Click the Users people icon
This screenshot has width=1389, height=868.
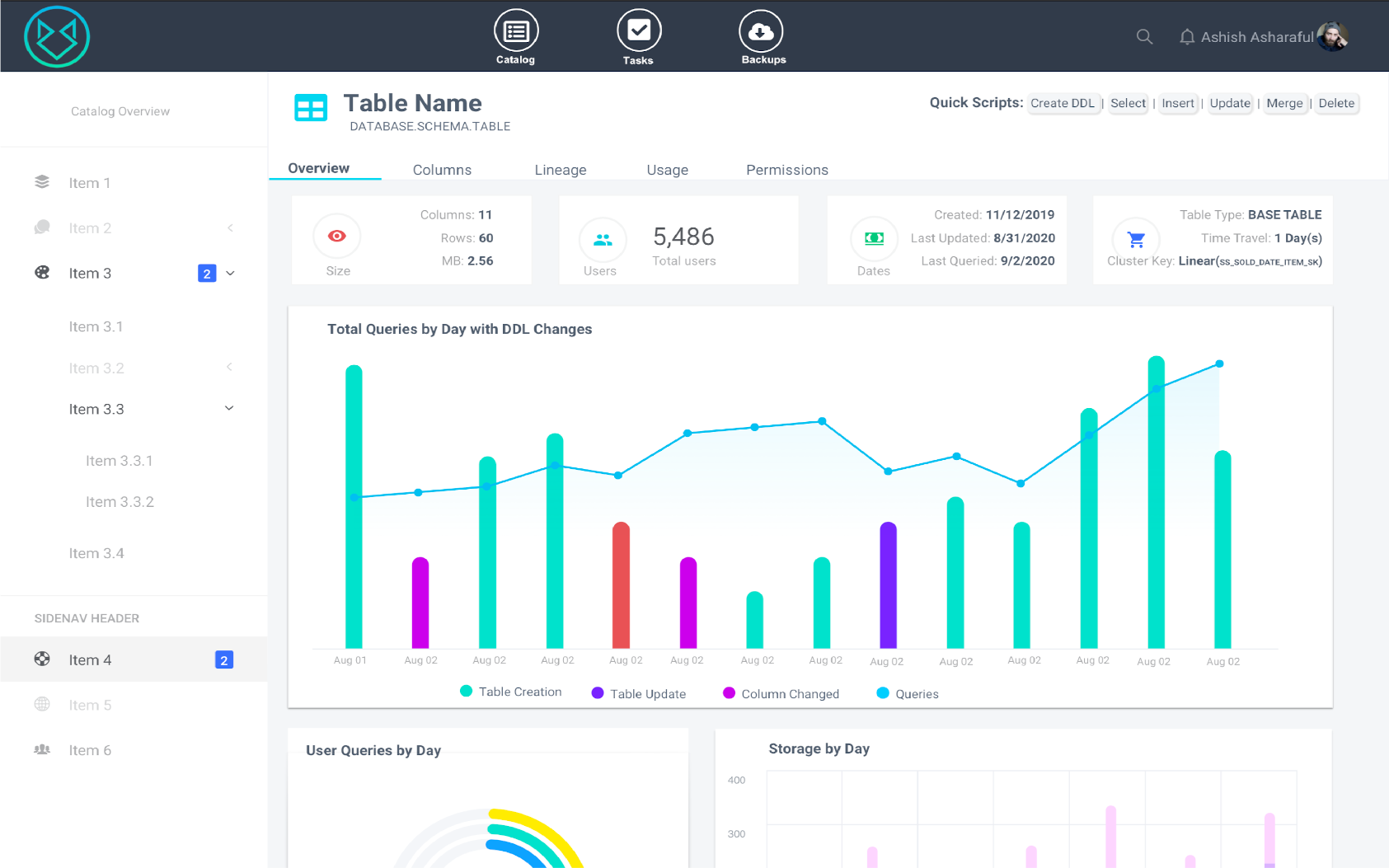pyautogui.click(x=603, y=240)
